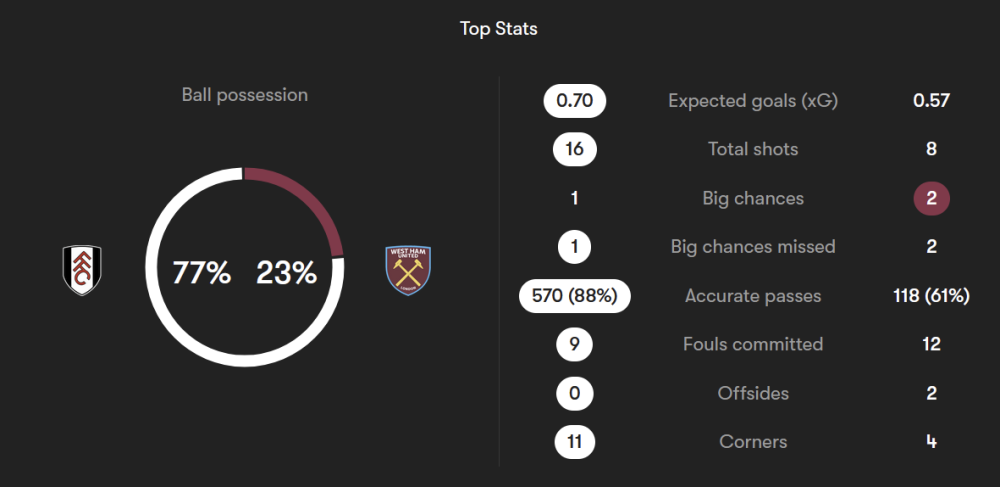
Task: Click the maroon Big chances 2 badge
Action: coord(931,198)
